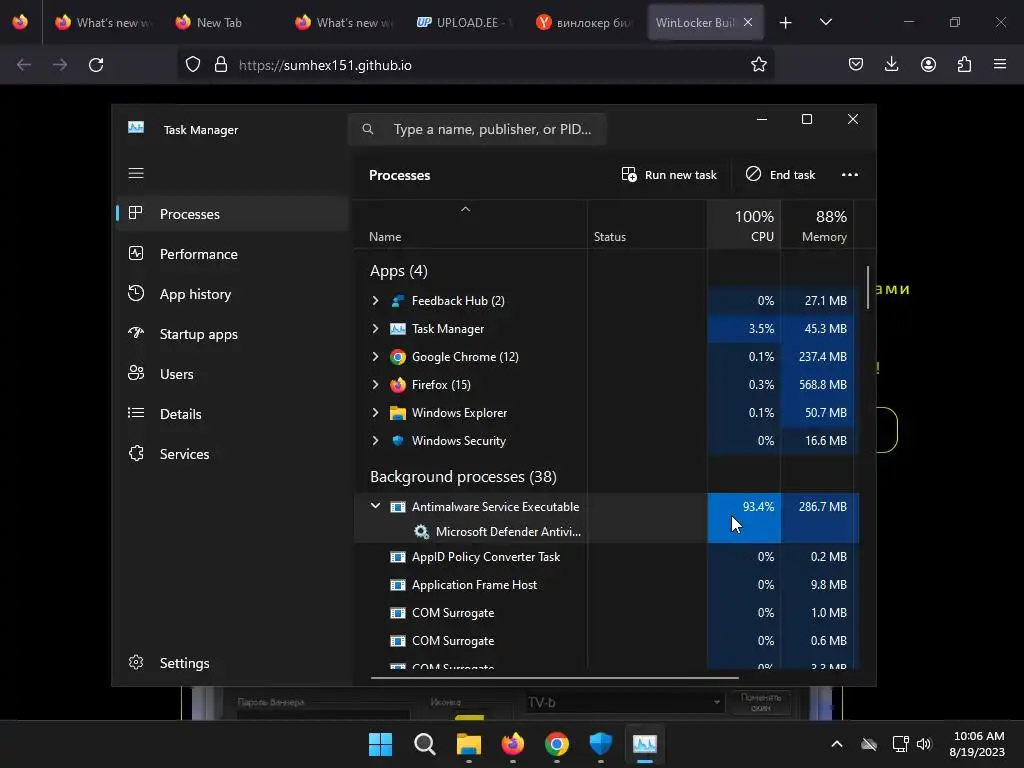This screenshot has width=1024, height=768.
Task: Reload the current page in Firefox
Action: 96,65
